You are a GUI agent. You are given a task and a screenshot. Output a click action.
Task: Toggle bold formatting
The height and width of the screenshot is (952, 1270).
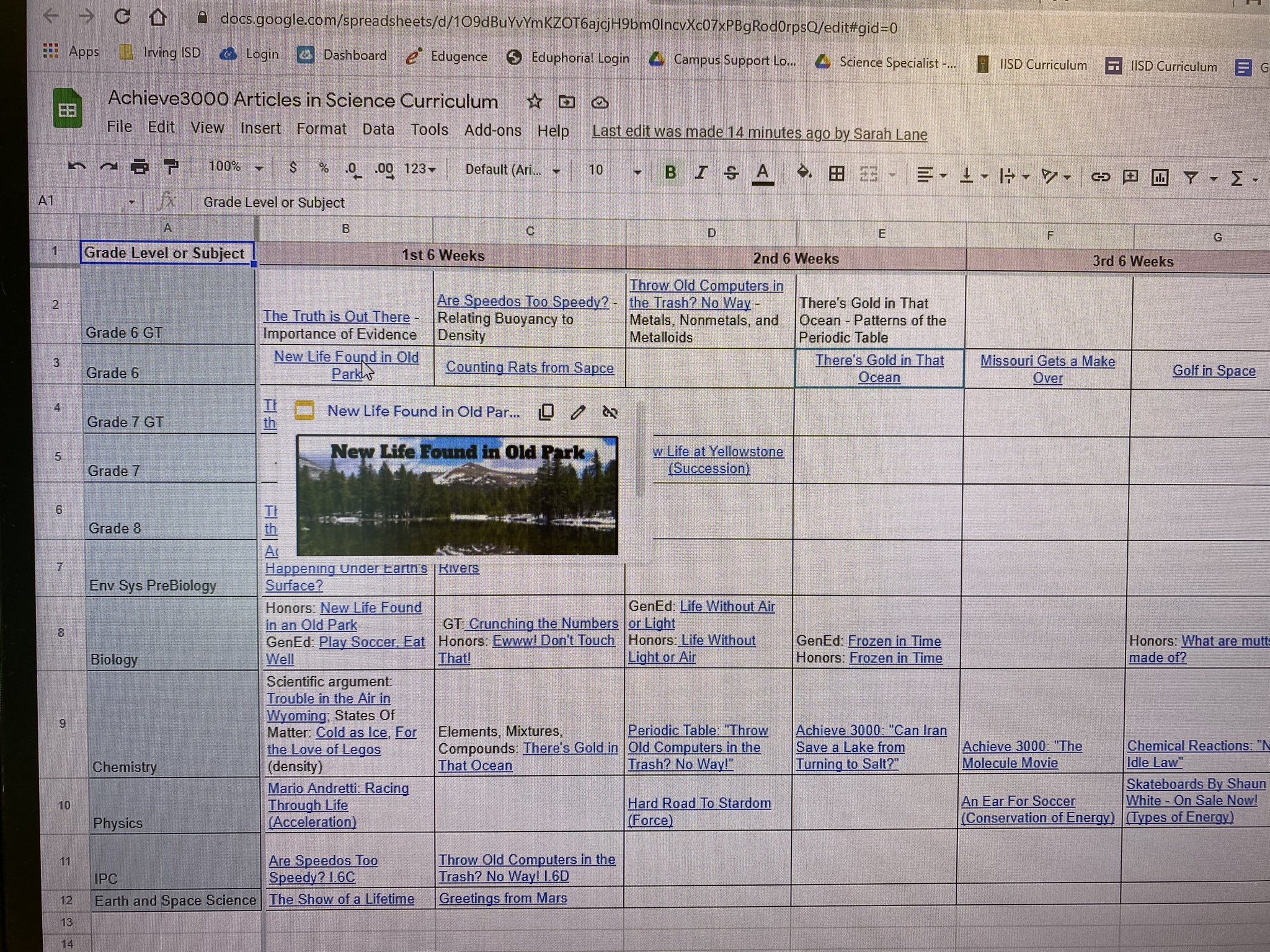click(x=670, y=172)
